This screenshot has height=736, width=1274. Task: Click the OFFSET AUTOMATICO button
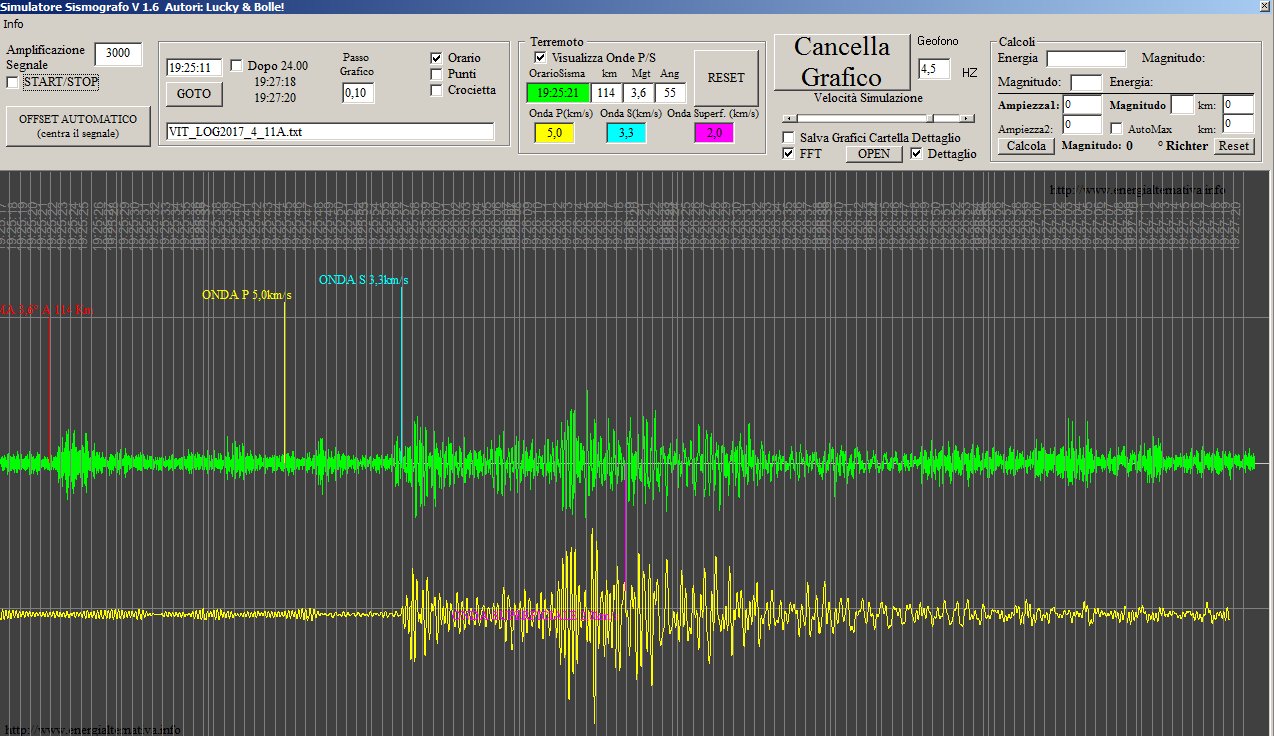point(78,126)
